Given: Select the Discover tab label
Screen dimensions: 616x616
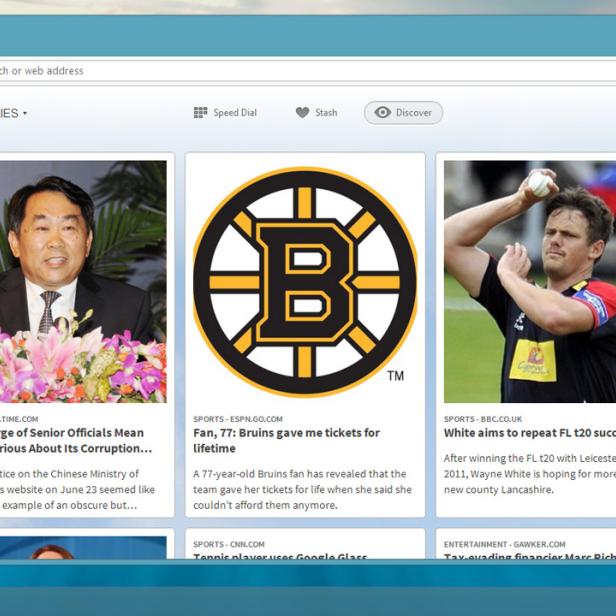Looking at the screenshot, I should coord(414,113).
